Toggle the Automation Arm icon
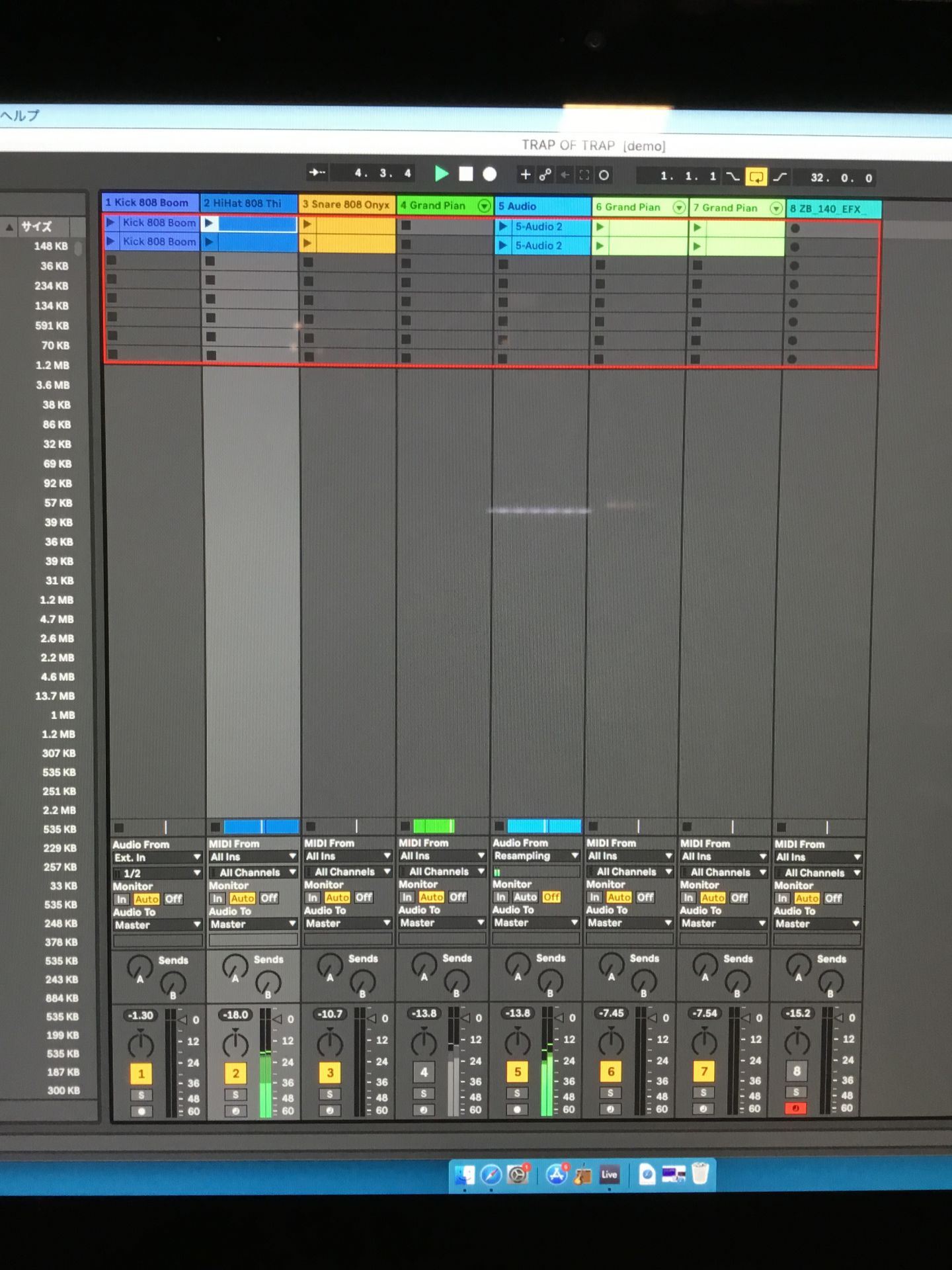 click(x=545, y=175)
